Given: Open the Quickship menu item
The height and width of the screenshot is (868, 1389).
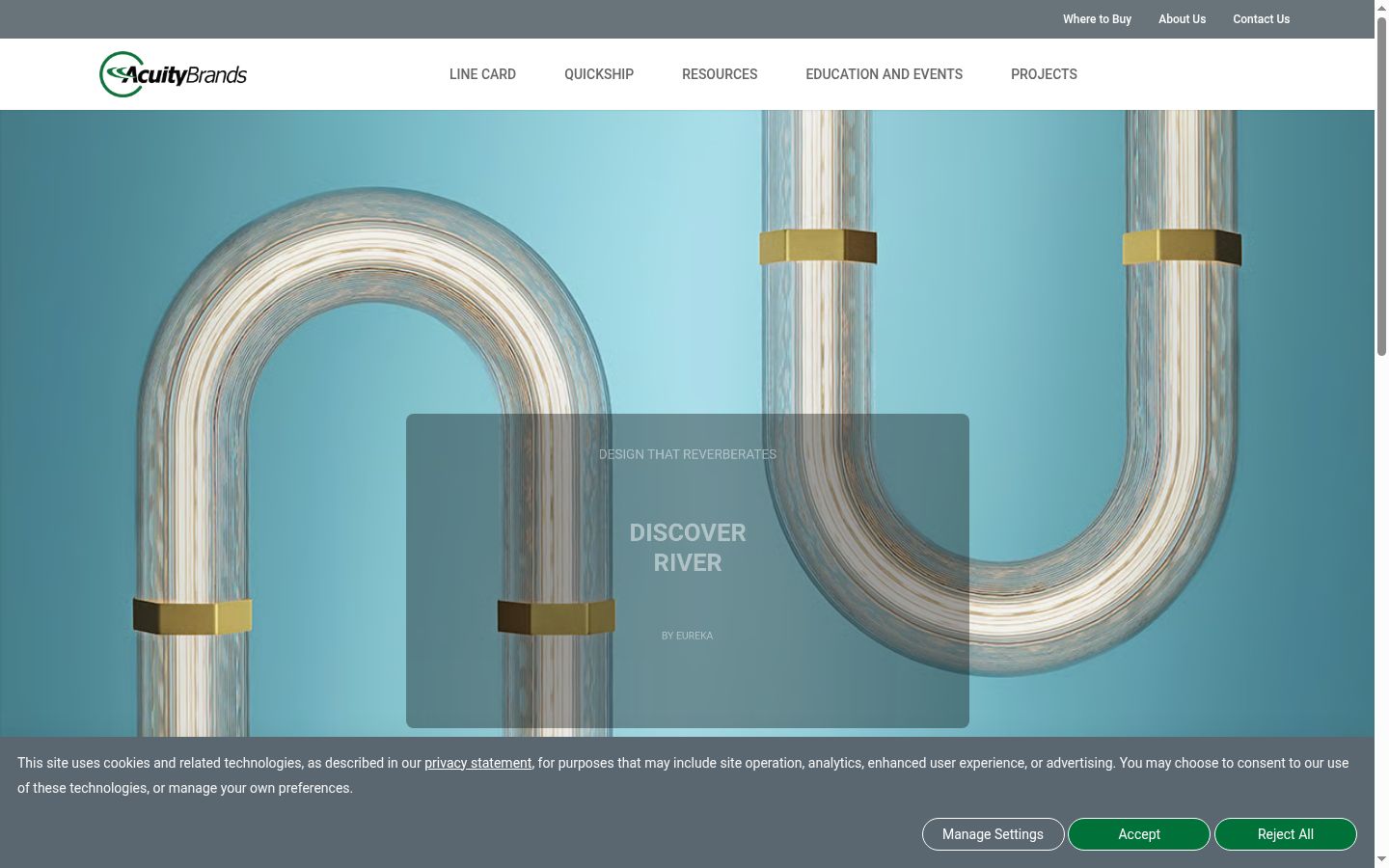Looking at the screenshot, I should pos(599,74).
